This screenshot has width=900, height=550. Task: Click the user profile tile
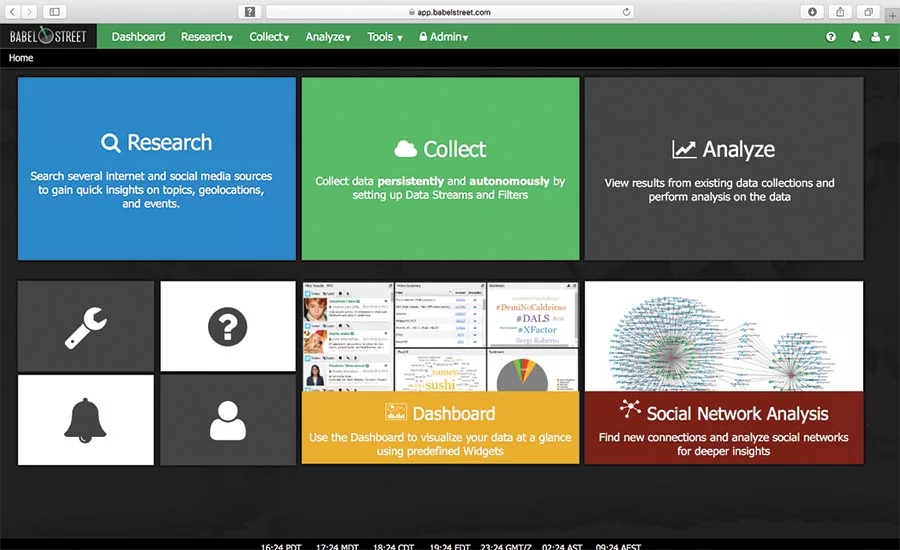coord(228,420)
